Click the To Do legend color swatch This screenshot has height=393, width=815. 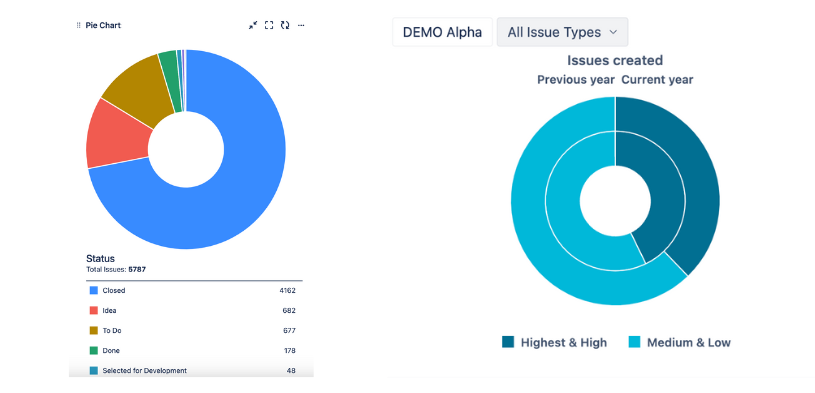pos(94,331)
